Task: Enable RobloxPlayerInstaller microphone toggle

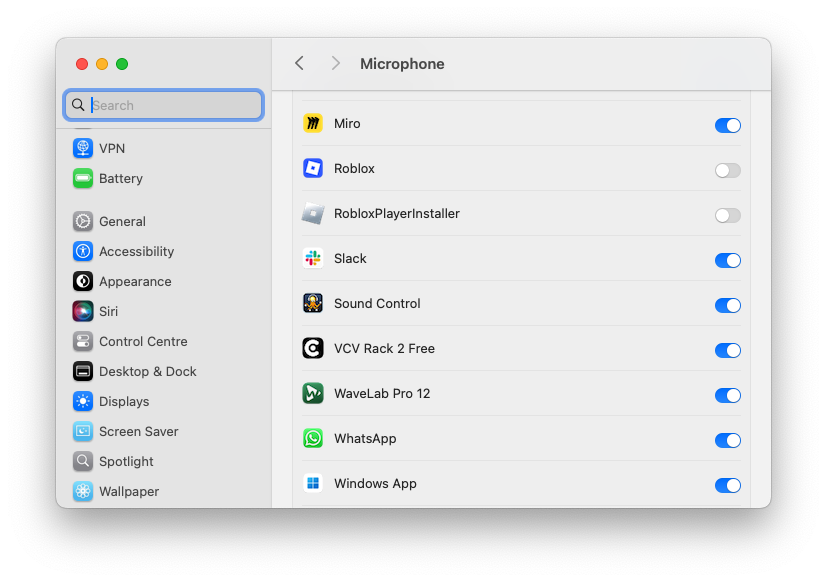Action: tap(727, 215)
